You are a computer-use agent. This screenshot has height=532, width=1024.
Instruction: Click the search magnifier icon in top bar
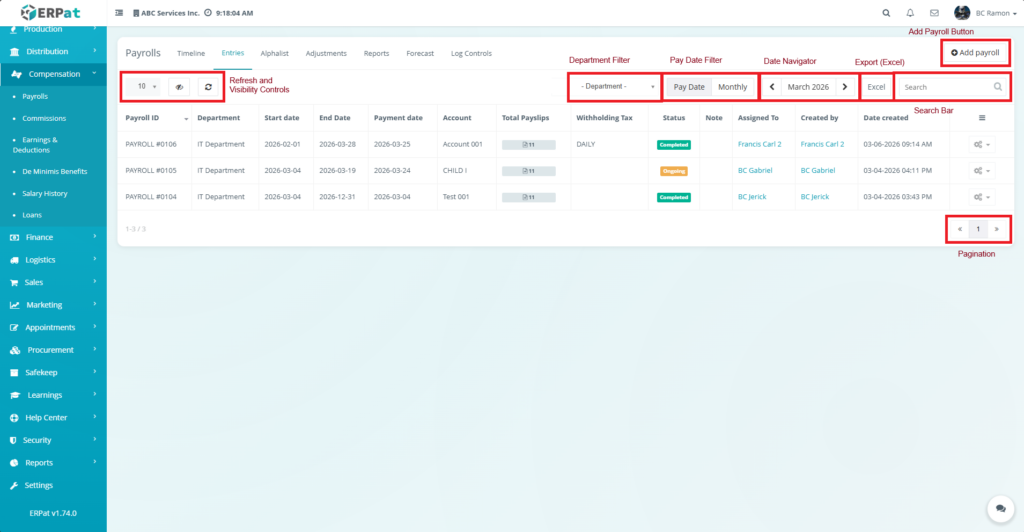click(886, 13)
